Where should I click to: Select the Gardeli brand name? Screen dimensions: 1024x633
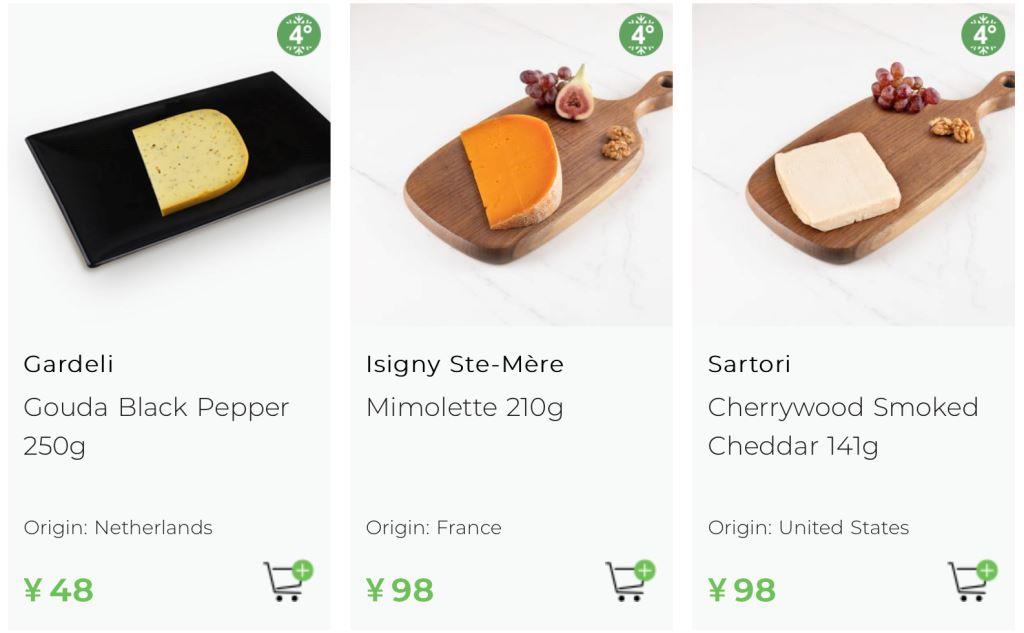pos(69,364)
